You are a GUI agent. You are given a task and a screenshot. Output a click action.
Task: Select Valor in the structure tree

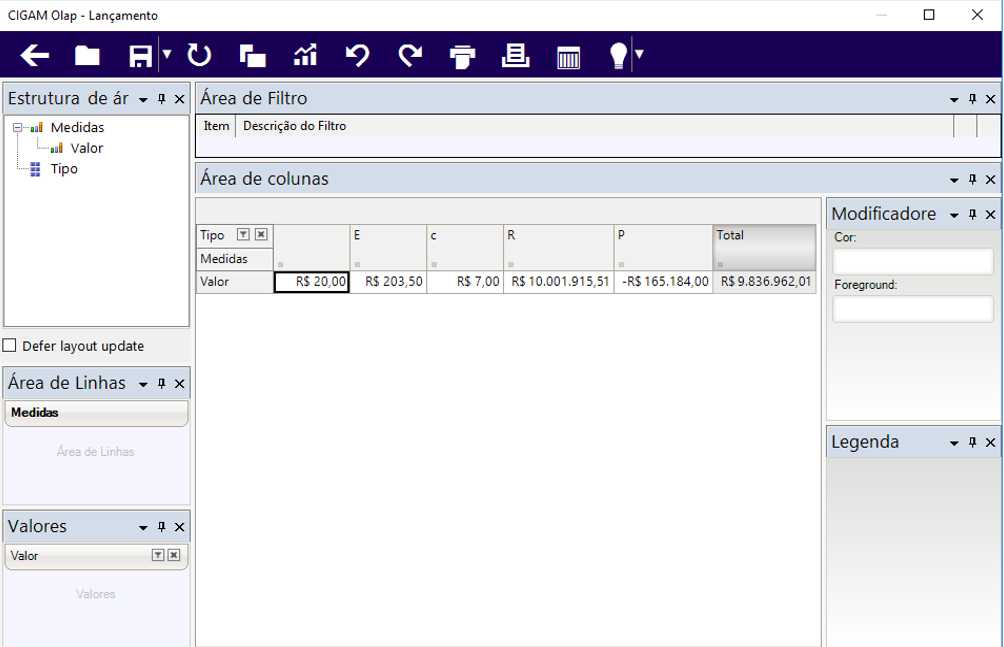click(x=86, y=148)
